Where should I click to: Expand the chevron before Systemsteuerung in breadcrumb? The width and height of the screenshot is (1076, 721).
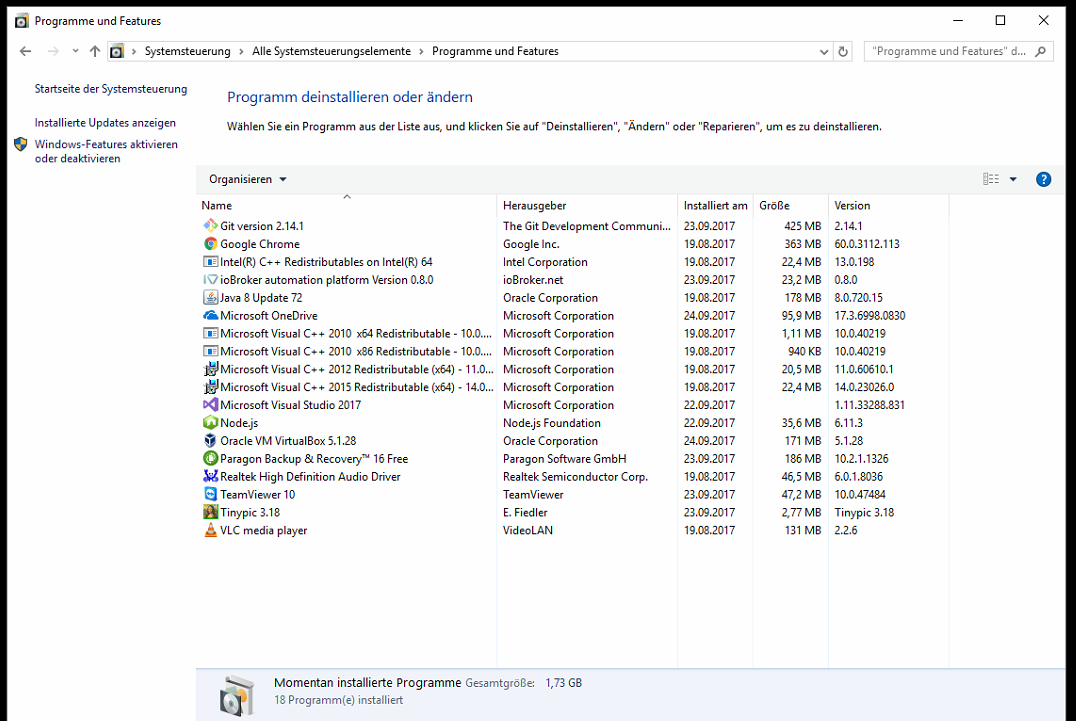[x=134, y=51]
